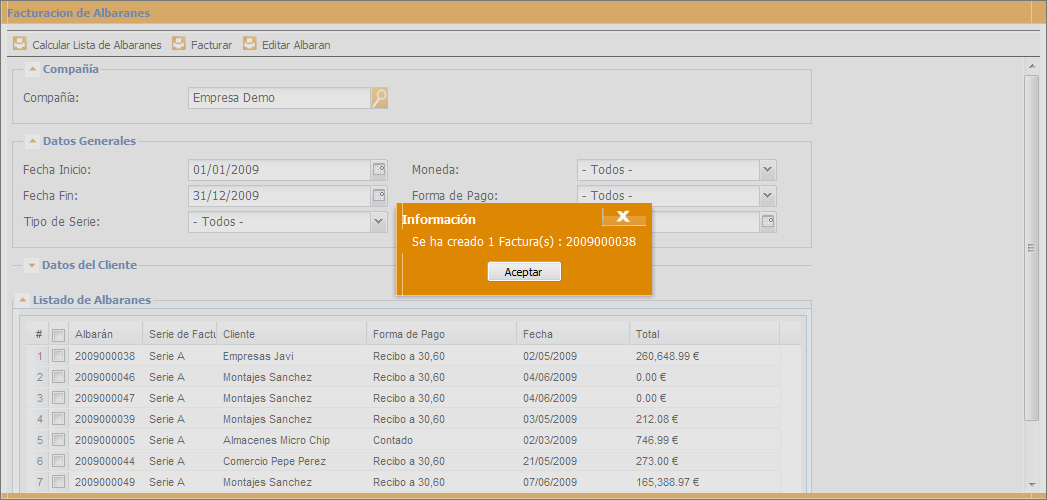The image size is (1047, 500).
Task: Click the Calcular Lista de Albaranes icon
Action: (x=19, y=44)
